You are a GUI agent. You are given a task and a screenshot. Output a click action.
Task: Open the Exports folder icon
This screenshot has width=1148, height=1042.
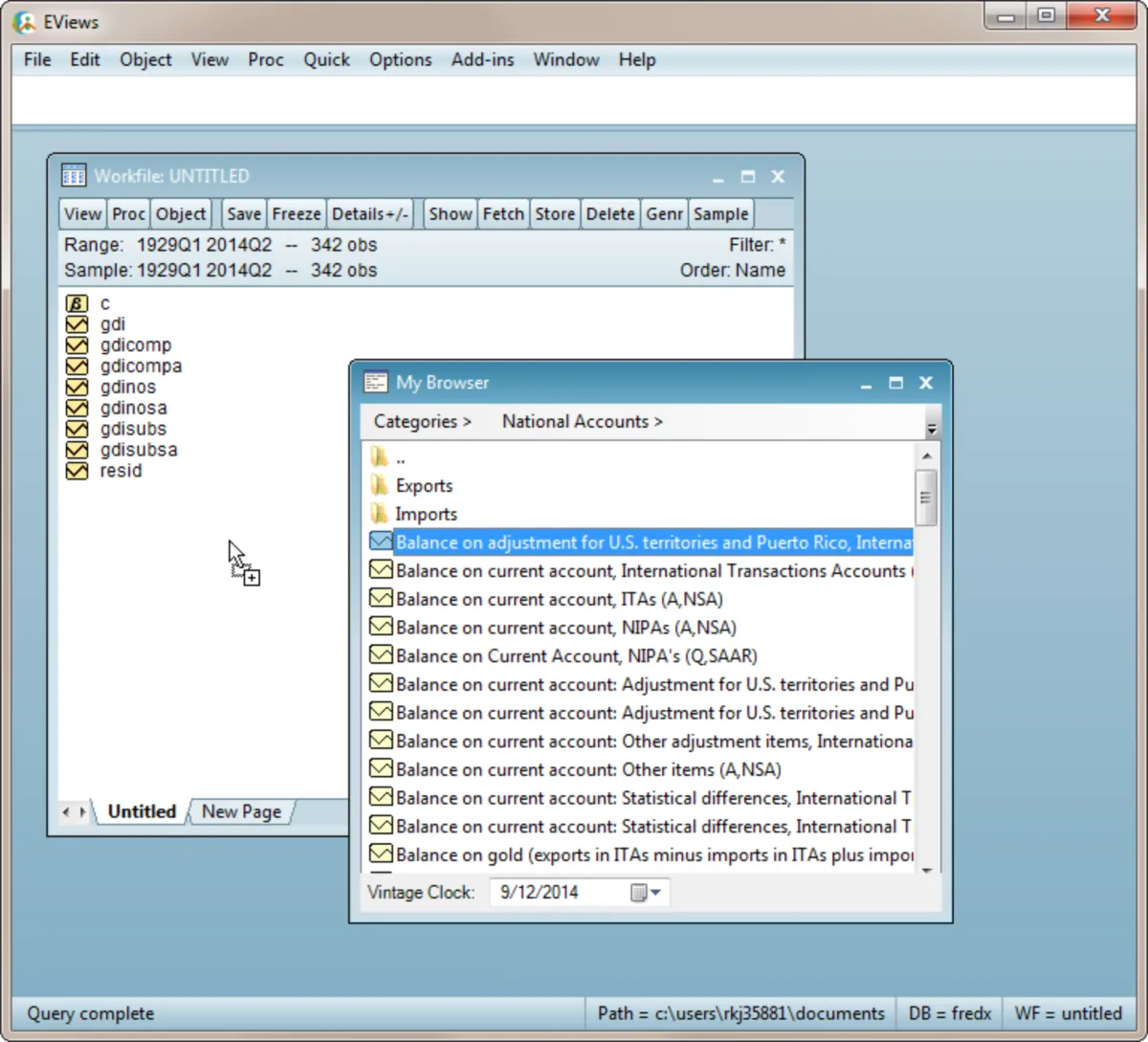[380, 485]
